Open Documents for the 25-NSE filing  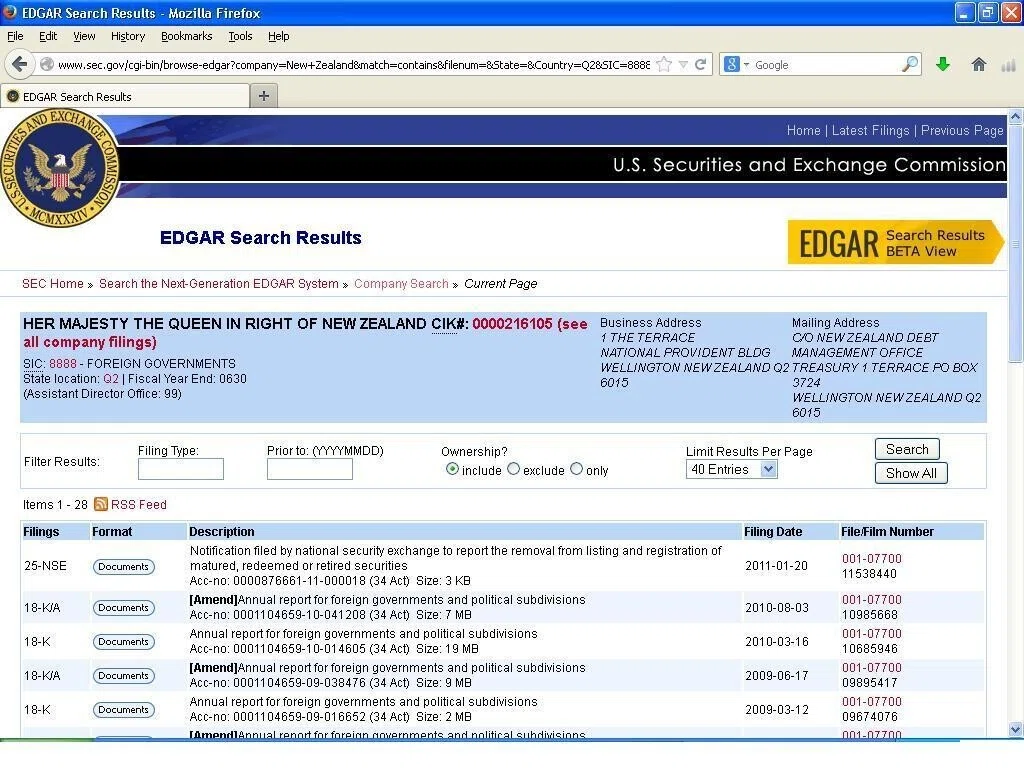click(123, 567)
